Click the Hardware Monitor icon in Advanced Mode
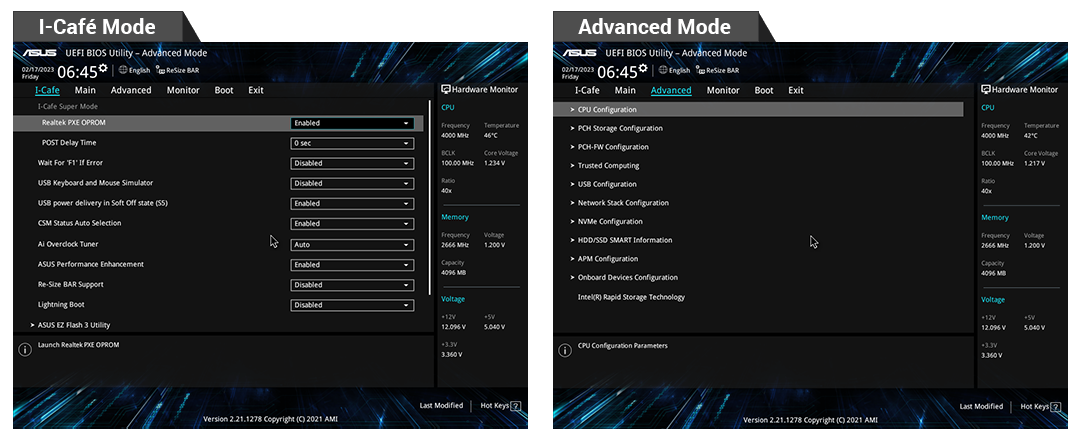1079x438 pixels. coord(985,89)
